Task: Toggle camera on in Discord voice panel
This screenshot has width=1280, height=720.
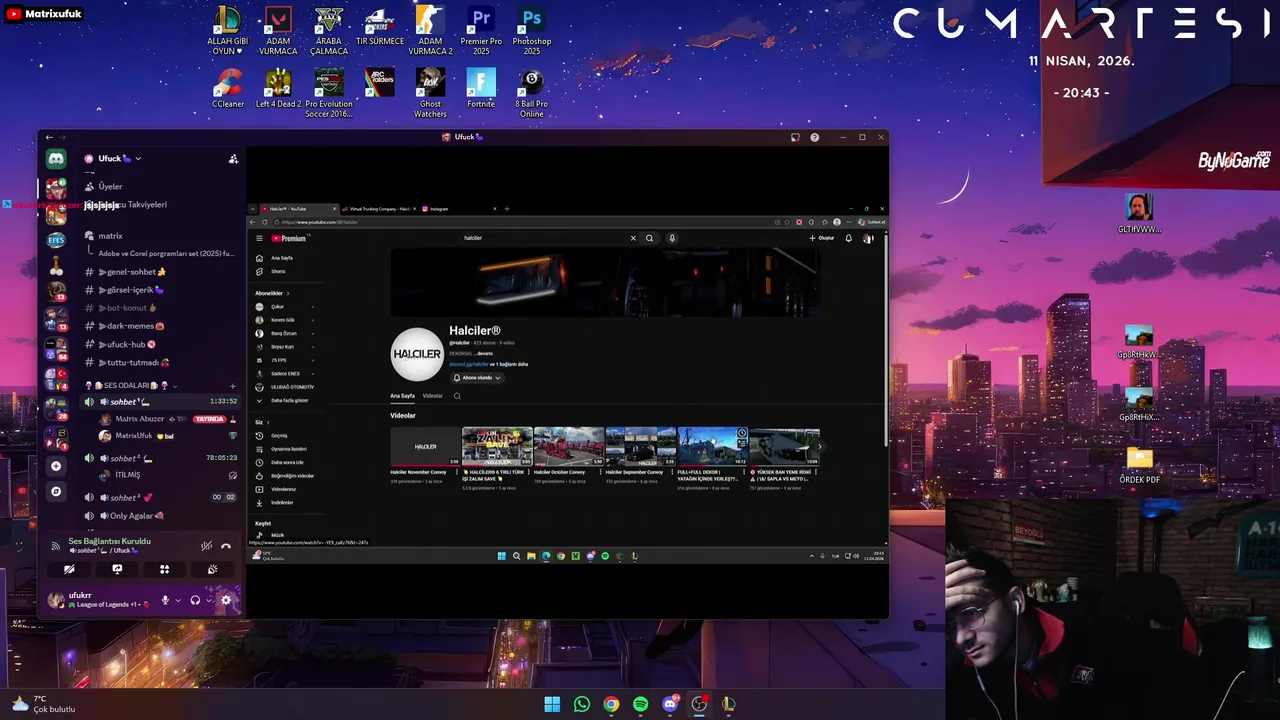Action: (x=69, y=569)
